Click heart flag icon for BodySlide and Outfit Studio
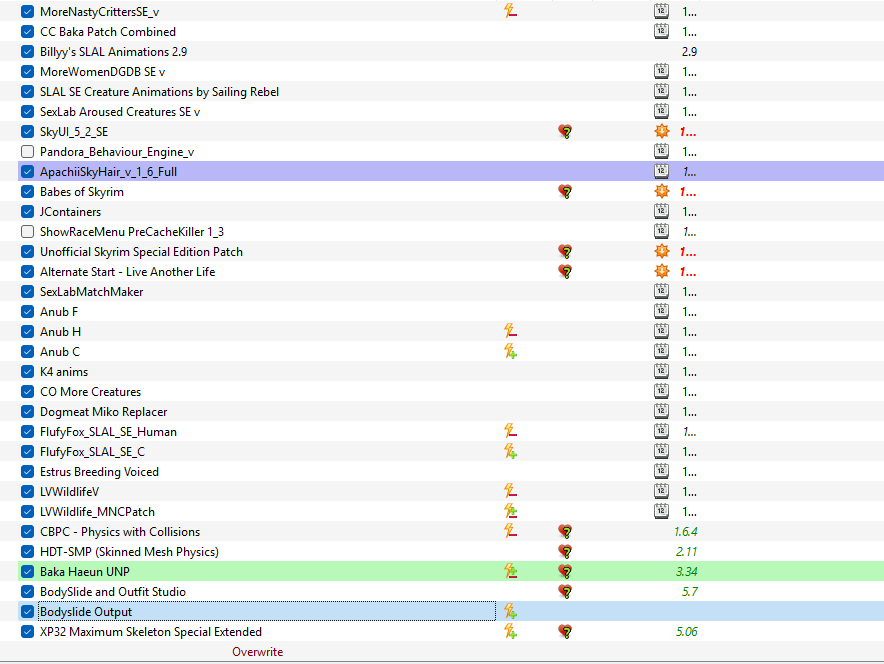 (x=565, y=592)
